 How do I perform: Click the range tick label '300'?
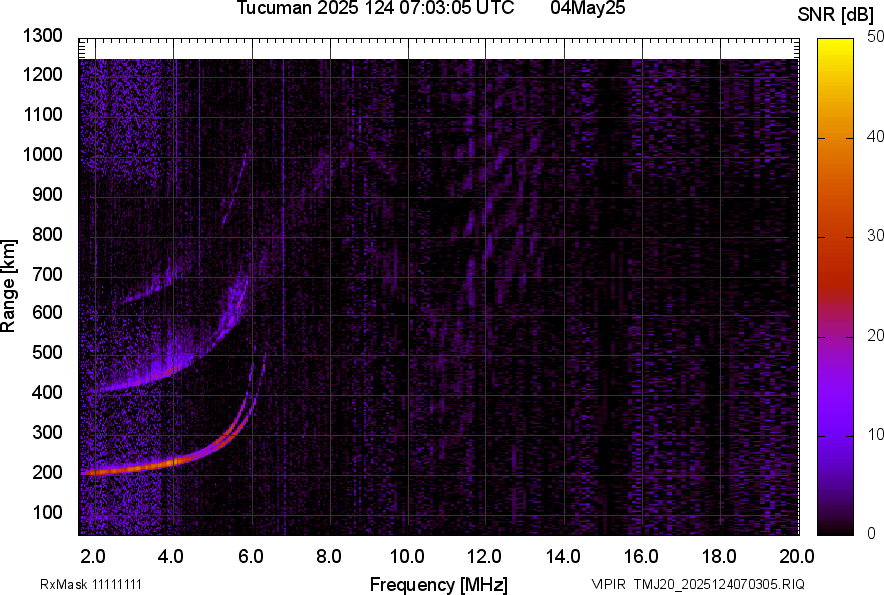[x=47, y=433]
